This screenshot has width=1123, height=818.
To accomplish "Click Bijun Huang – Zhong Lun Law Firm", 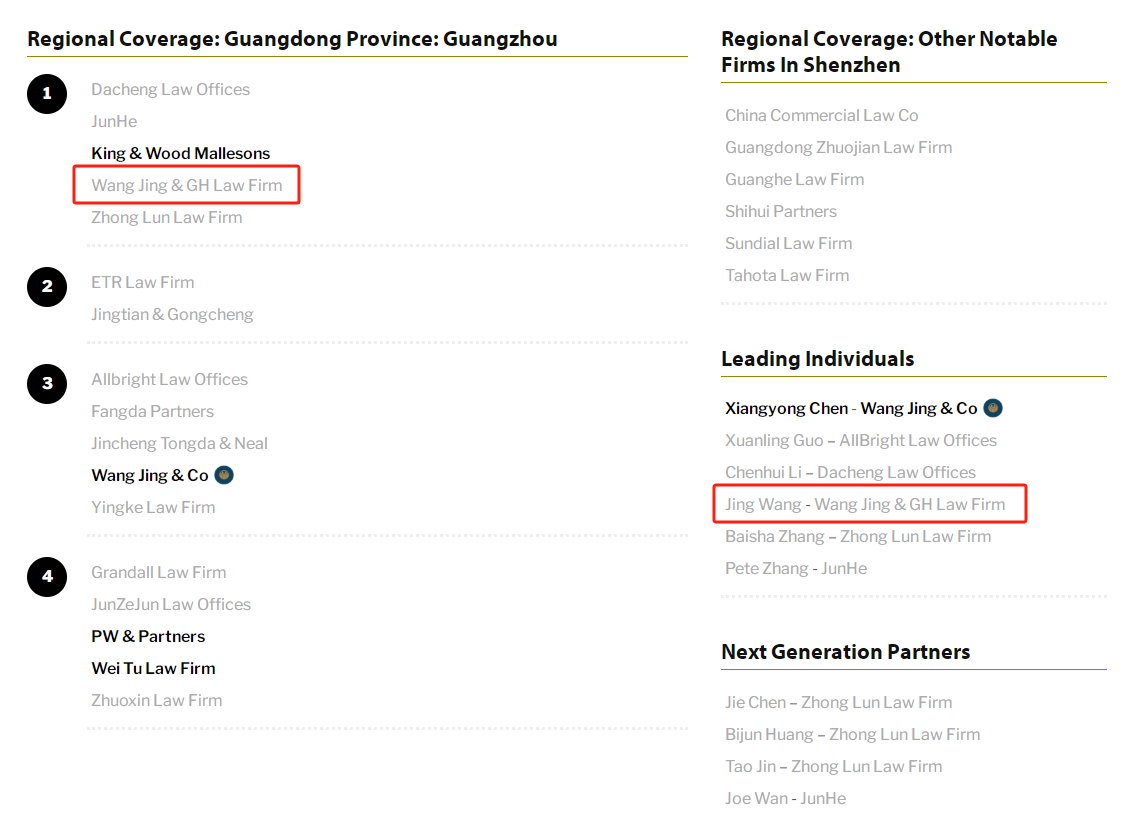I will 853,735.
